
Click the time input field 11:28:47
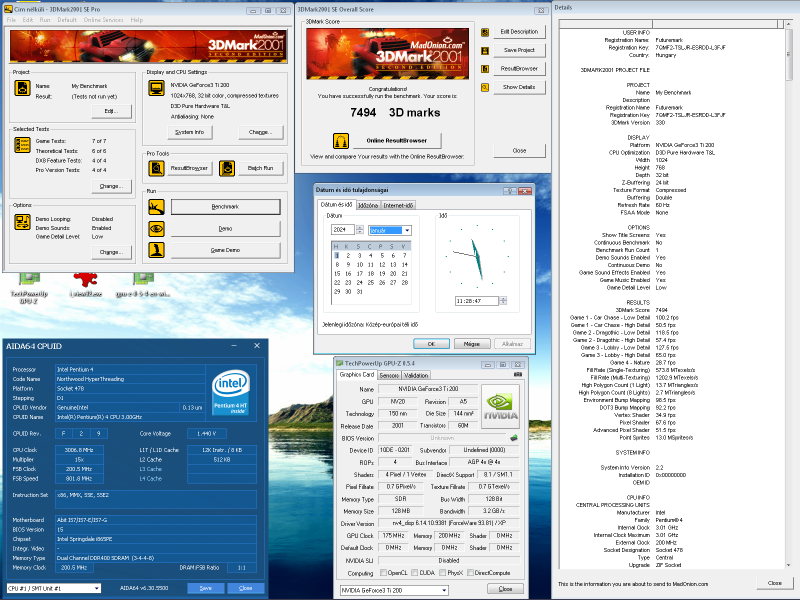click(x=477, y=301)
